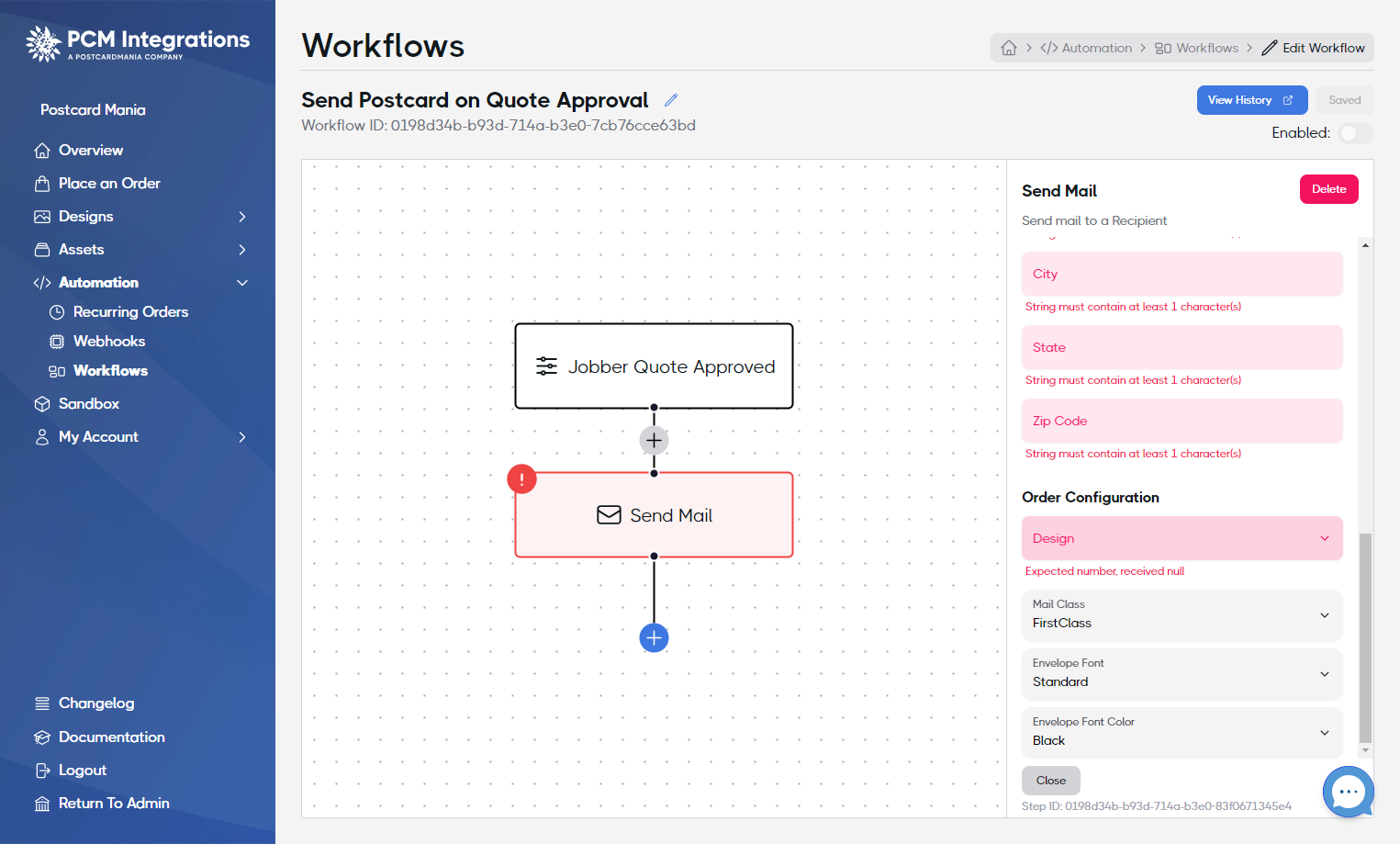This screenshot has width=1400, height=844.
Task: Open the Mail Class dropdown
Action: point(1182,614)
